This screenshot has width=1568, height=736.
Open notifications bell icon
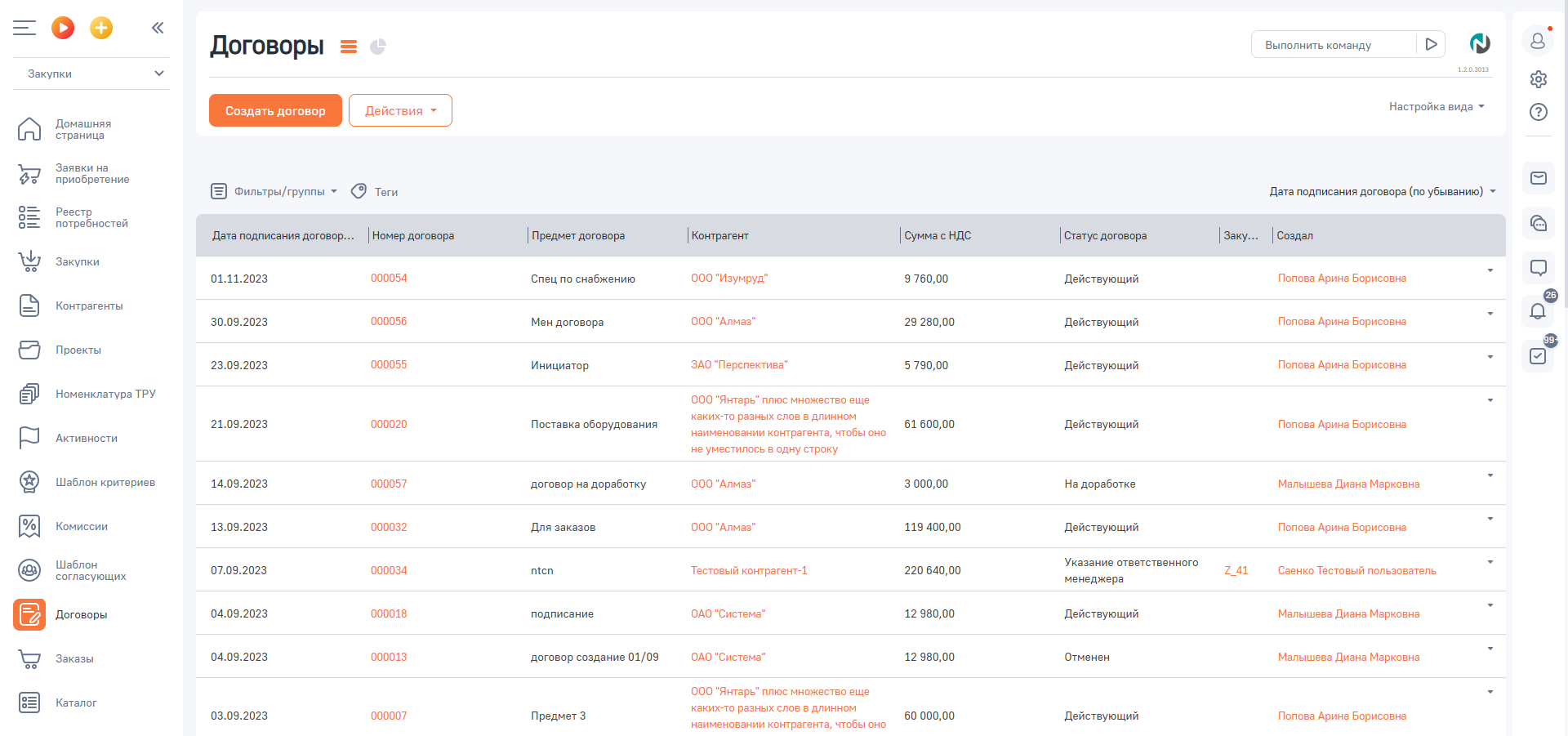point(1539,310)
